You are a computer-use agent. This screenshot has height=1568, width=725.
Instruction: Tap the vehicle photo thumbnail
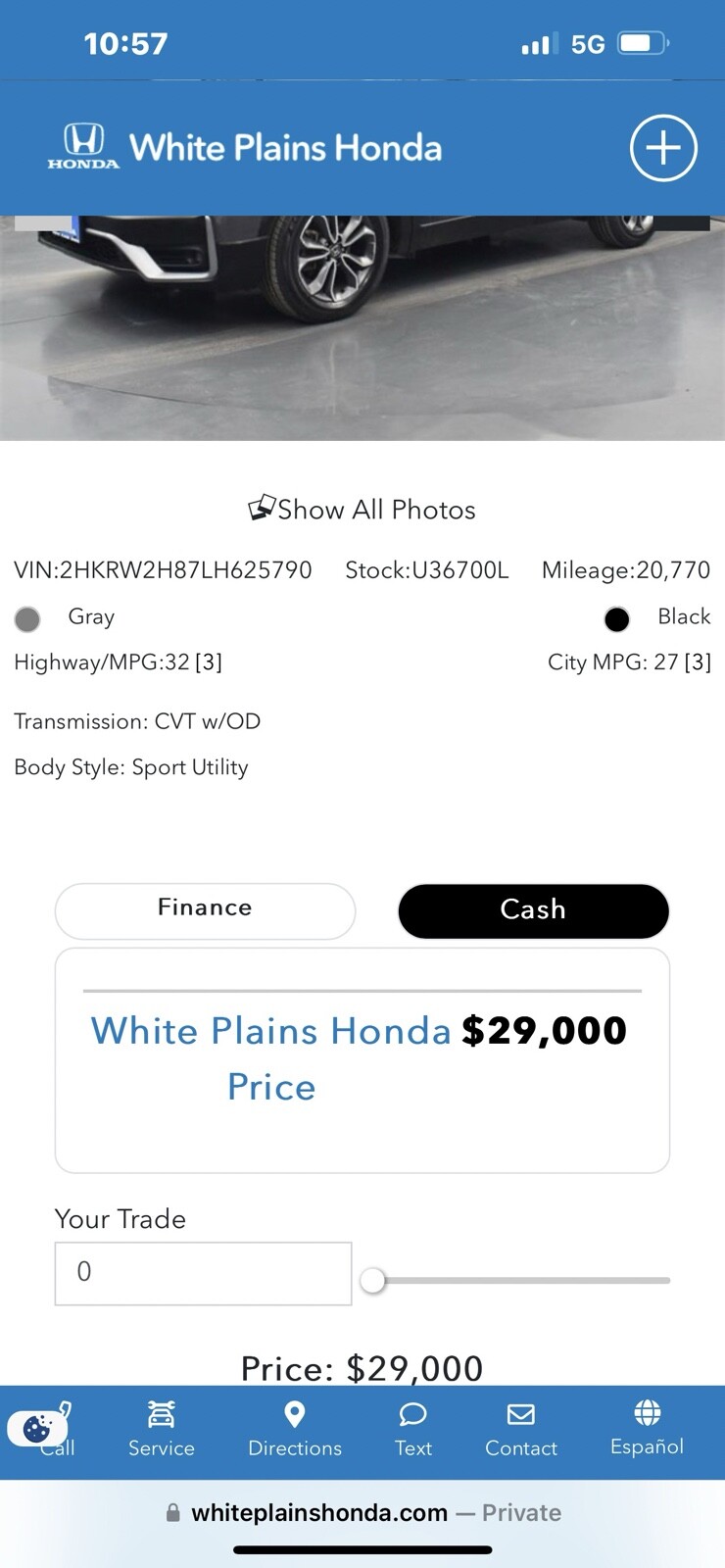click(362, 327)
